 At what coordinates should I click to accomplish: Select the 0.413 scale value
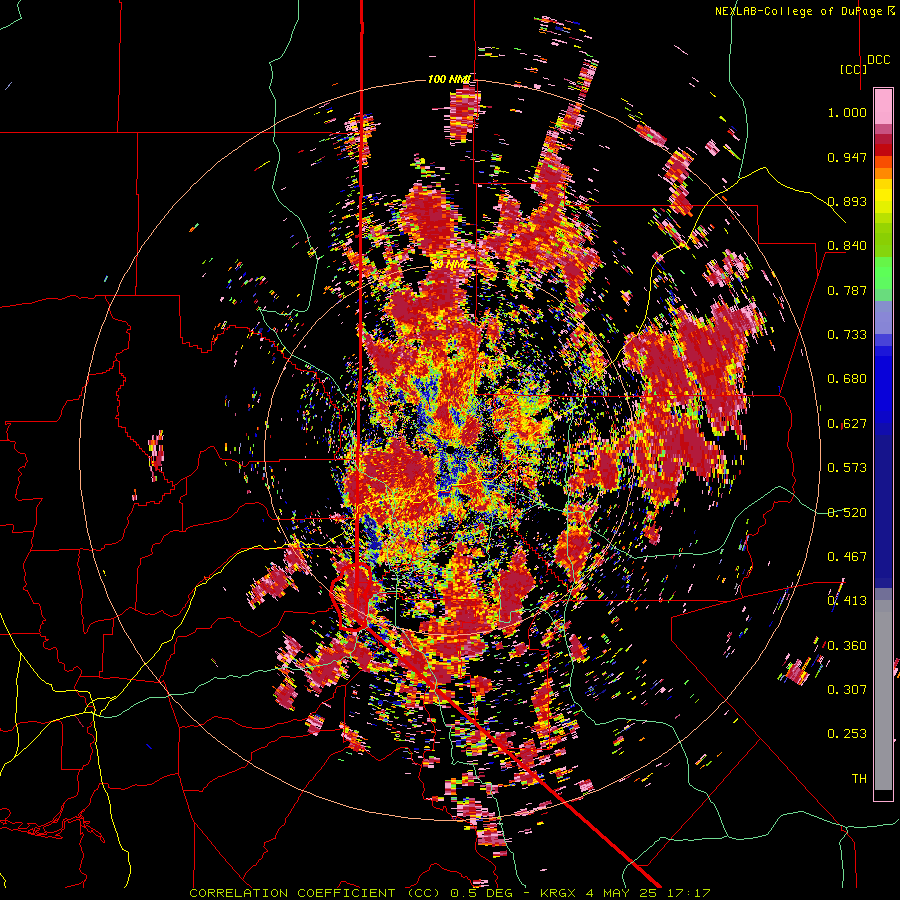click(847, 601)
